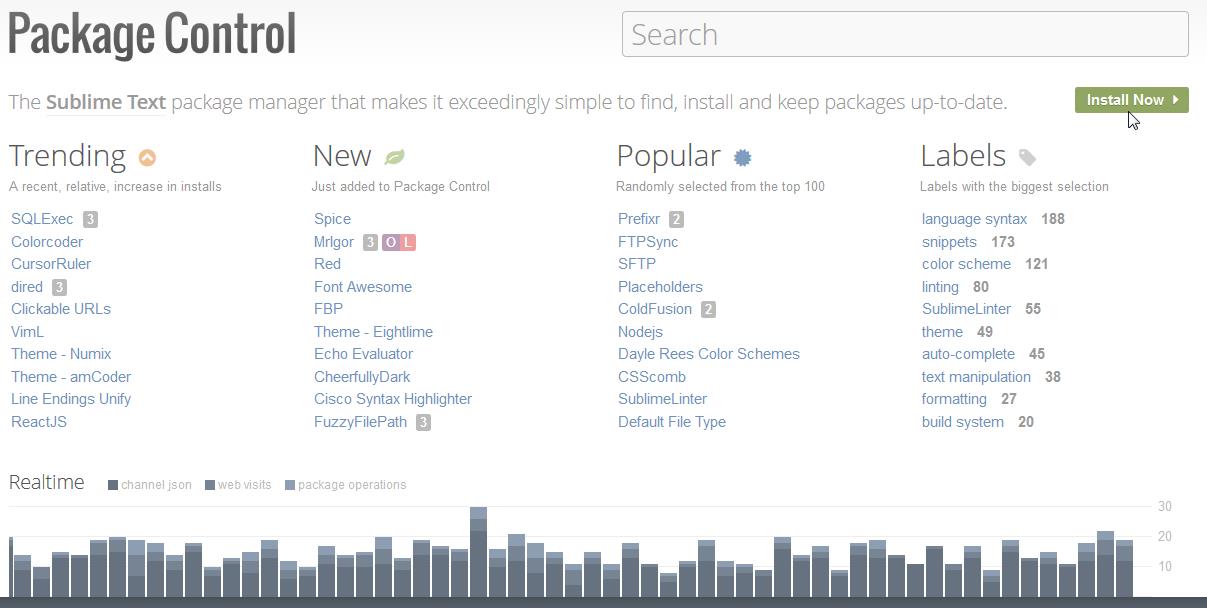Viewport: 1207px width, 608px height.
Task: Open the SFTP package
Action: pyautogui.click(x=637, y=264)
